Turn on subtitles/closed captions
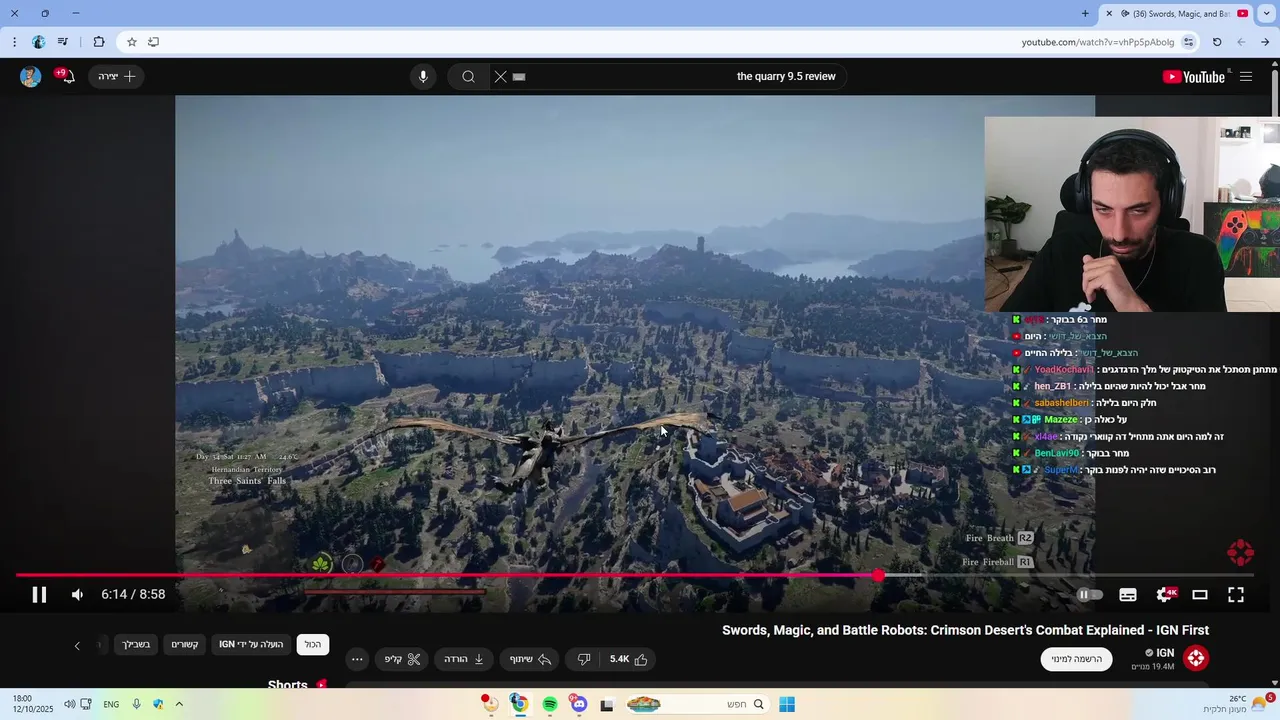The width and height of the screenshot is (1280, 720). coord(1128,594)
